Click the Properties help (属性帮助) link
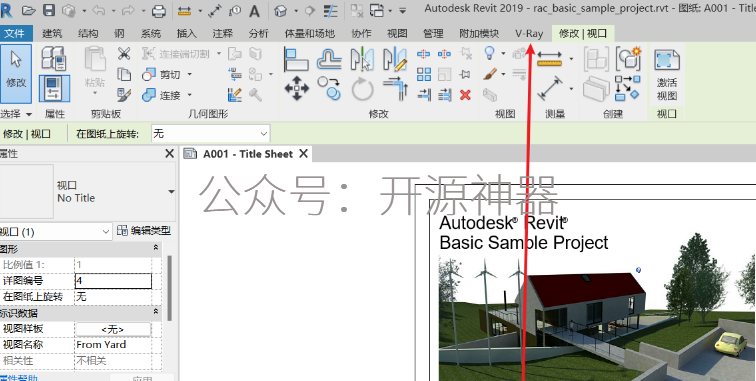This screenshot has height=381, width=756. [x=18, y=378]
